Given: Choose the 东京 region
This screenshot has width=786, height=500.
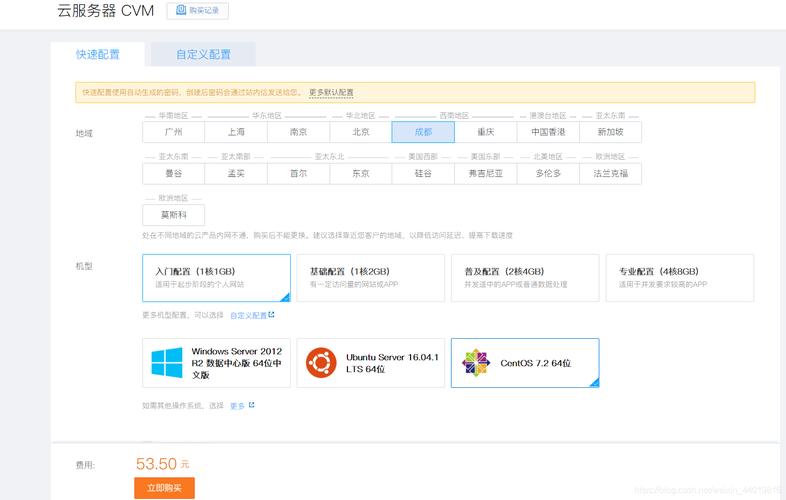Looking at the screenshot, I should pos(361,174).
